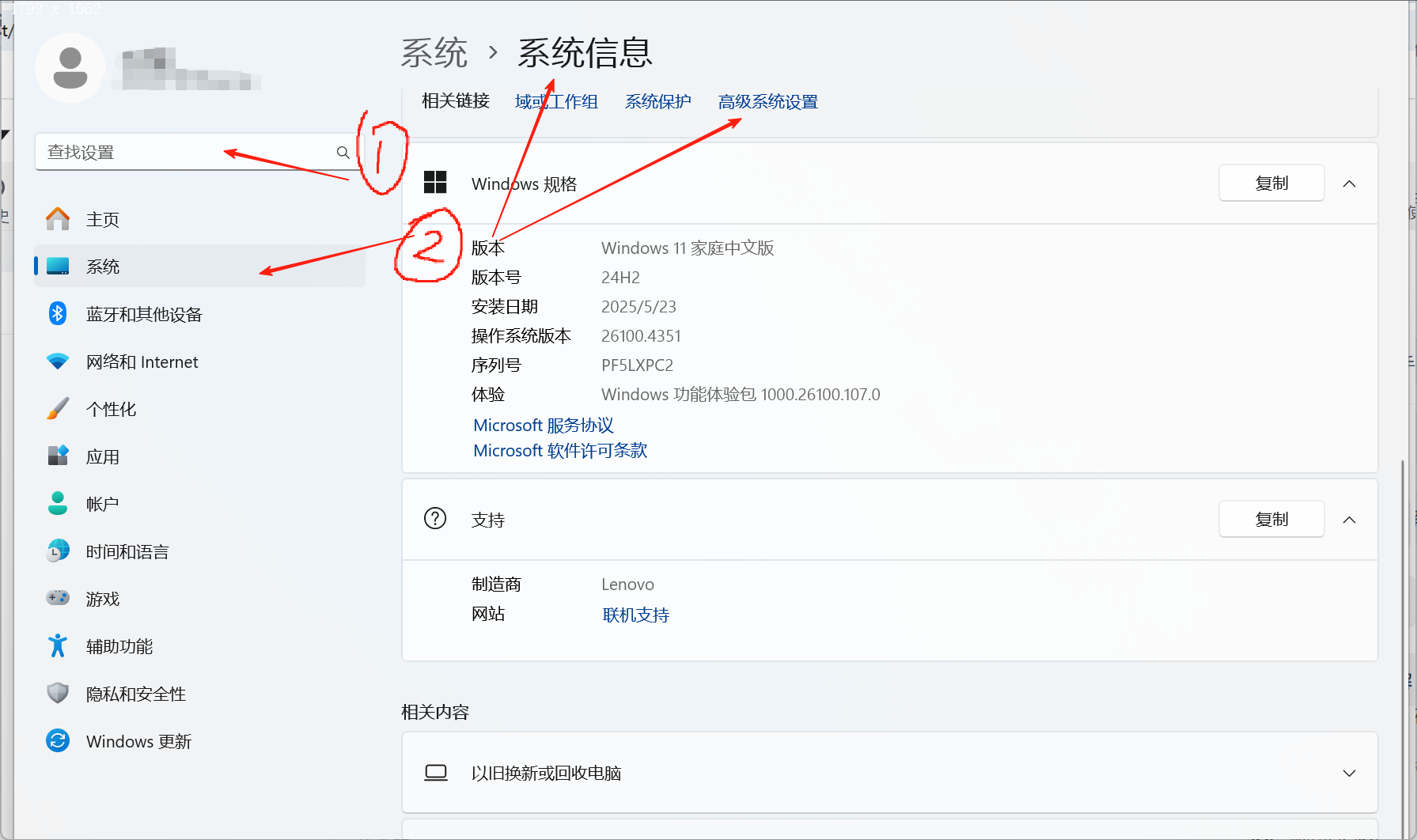Select 蓝牙和其他设备 in the sidebar
The image size is (1417, 840).
[x=199, y=314]
